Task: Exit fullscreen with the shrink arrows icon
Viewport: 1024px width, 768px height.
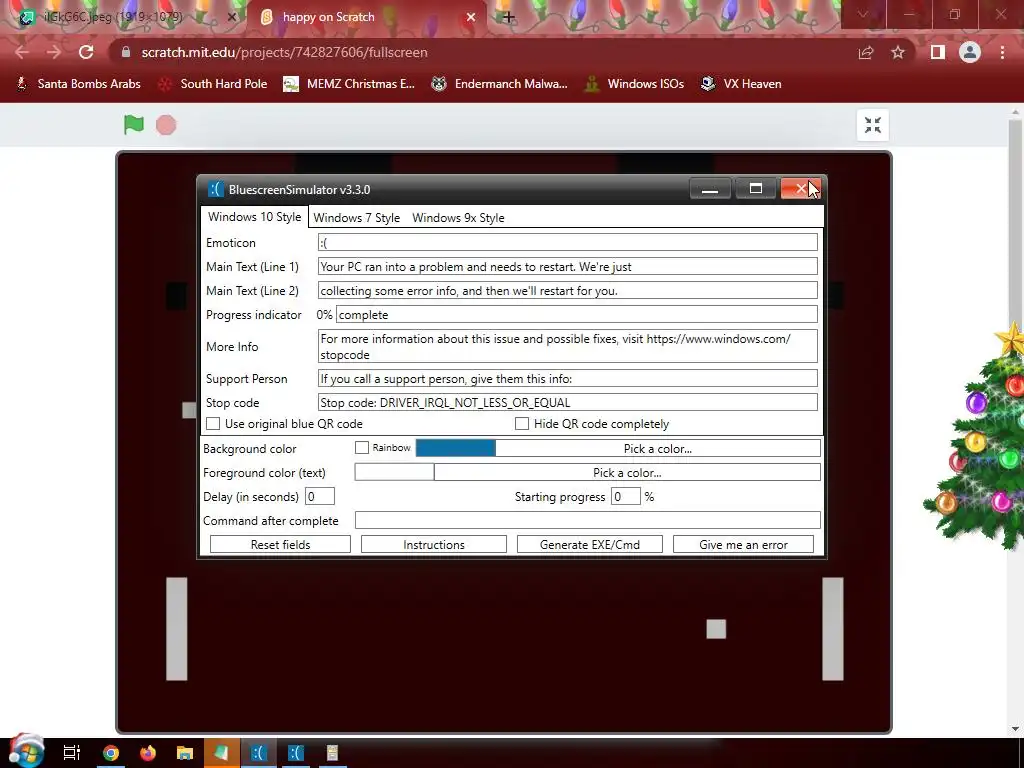Action: coord(872,125)
